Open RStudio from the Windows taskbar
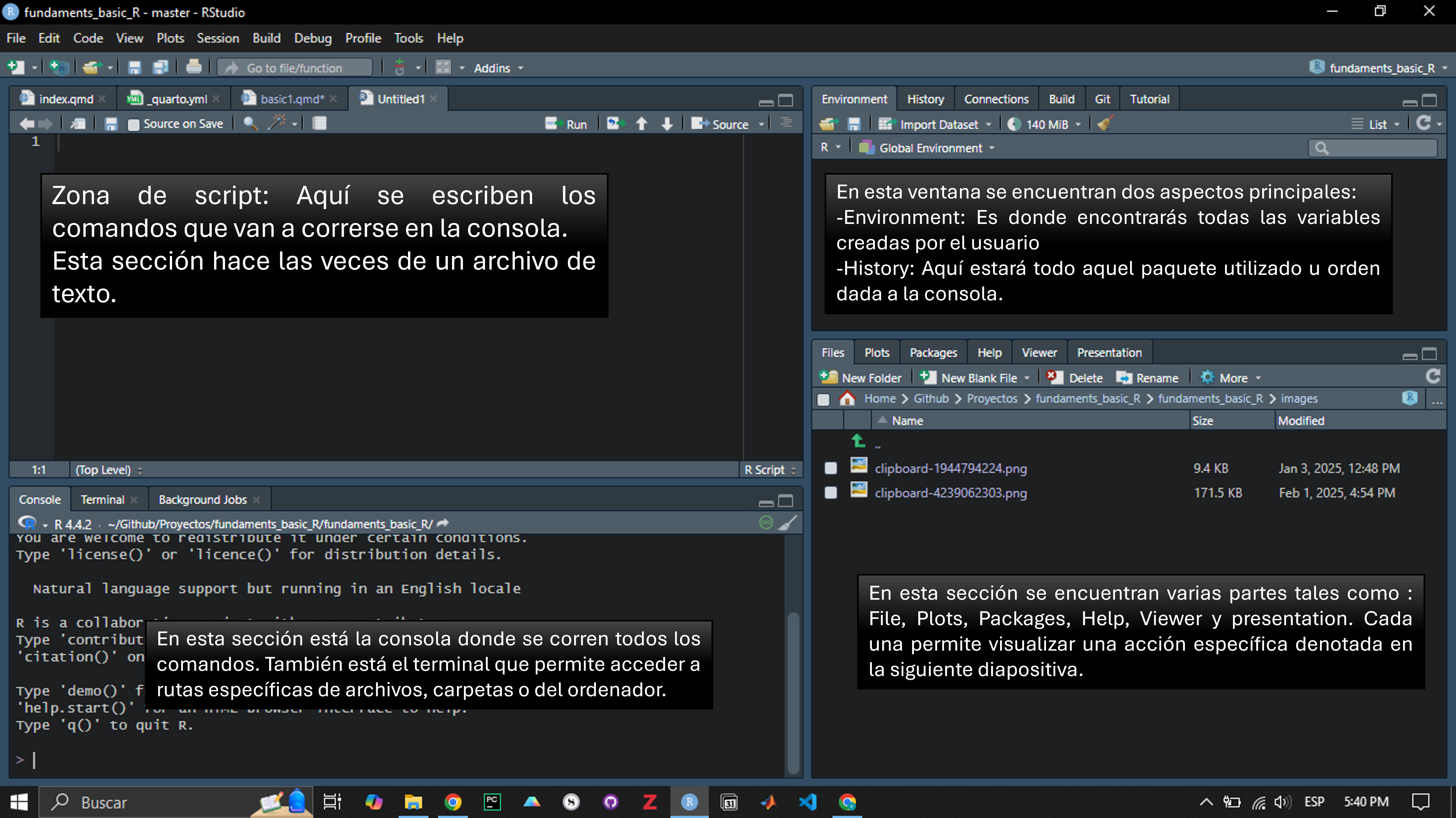The height and width of the screenshot is (818, 1456). point(689,801)
